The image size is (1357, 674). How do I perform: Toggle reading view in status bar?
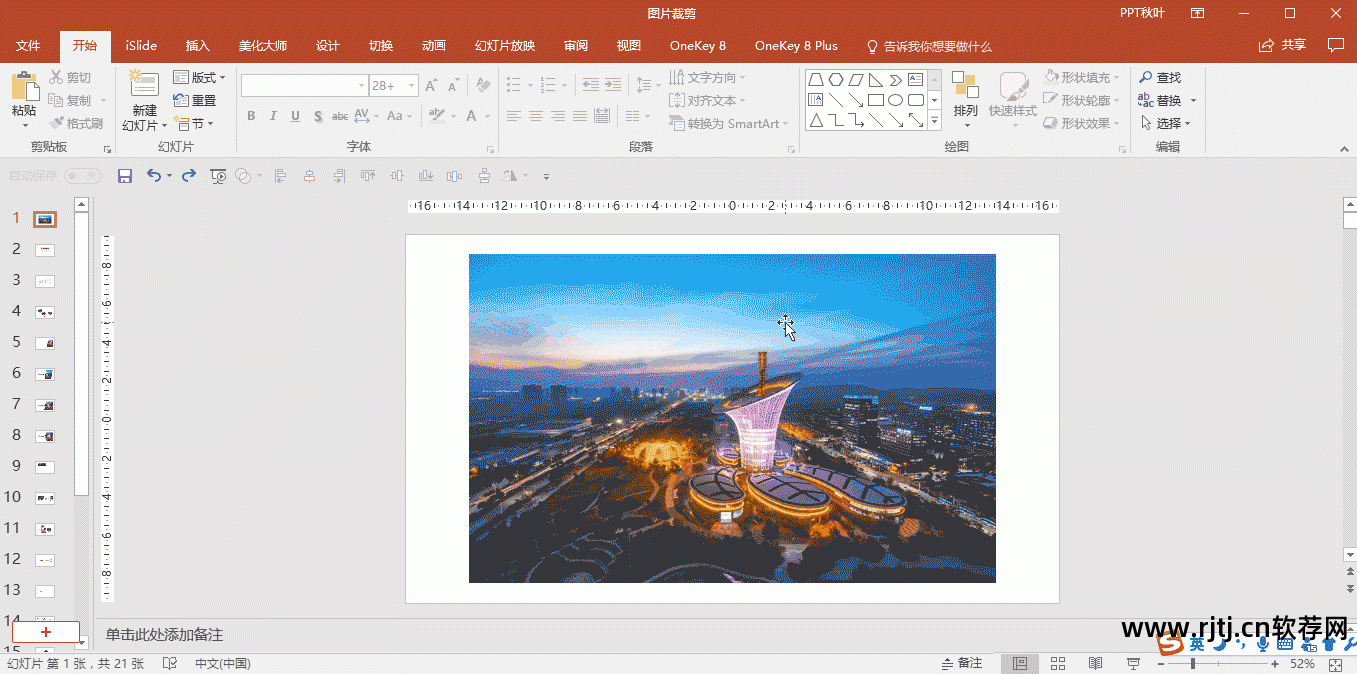[1095, 663]
